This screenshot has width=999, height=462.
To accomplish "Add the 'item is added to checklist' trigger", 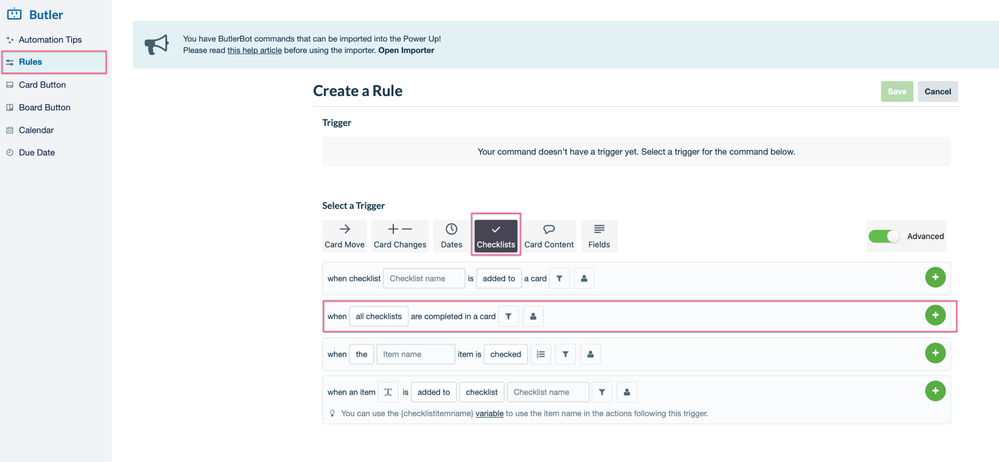I will (935, 391).
